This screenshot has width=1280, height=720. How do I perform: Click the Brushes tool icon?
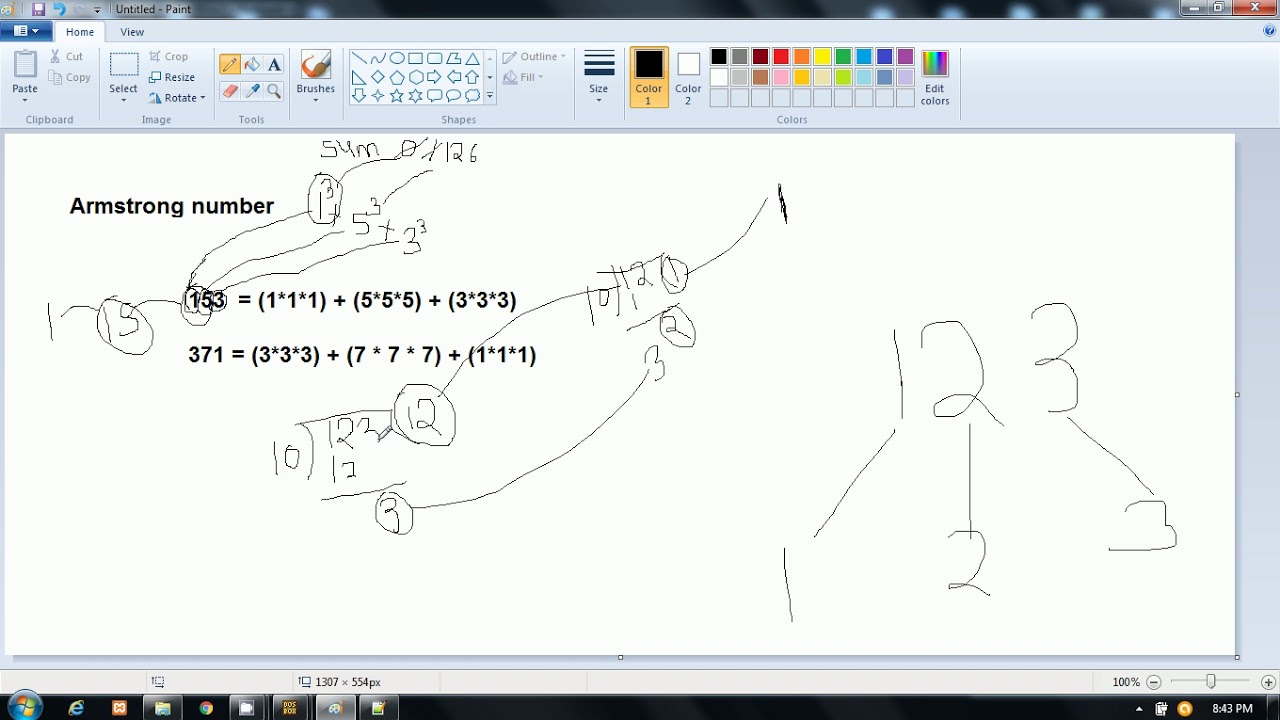pyautogui.click(x=315, y=66)
